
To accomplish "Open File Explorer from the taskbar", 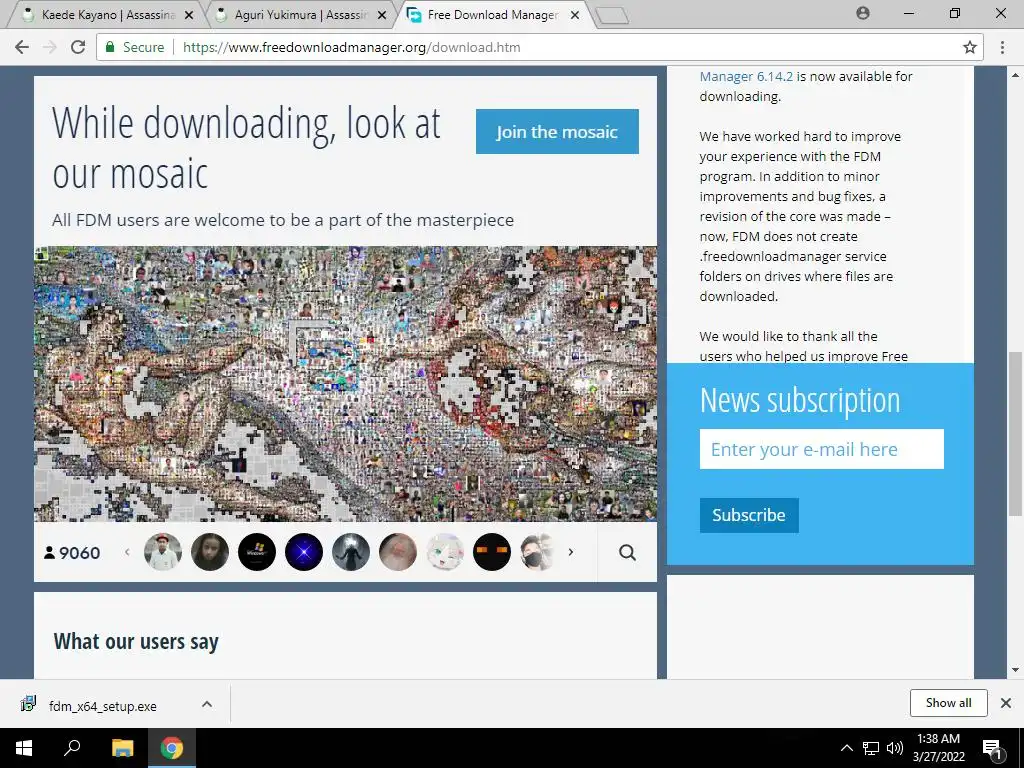I will click(x=122, y=748).
